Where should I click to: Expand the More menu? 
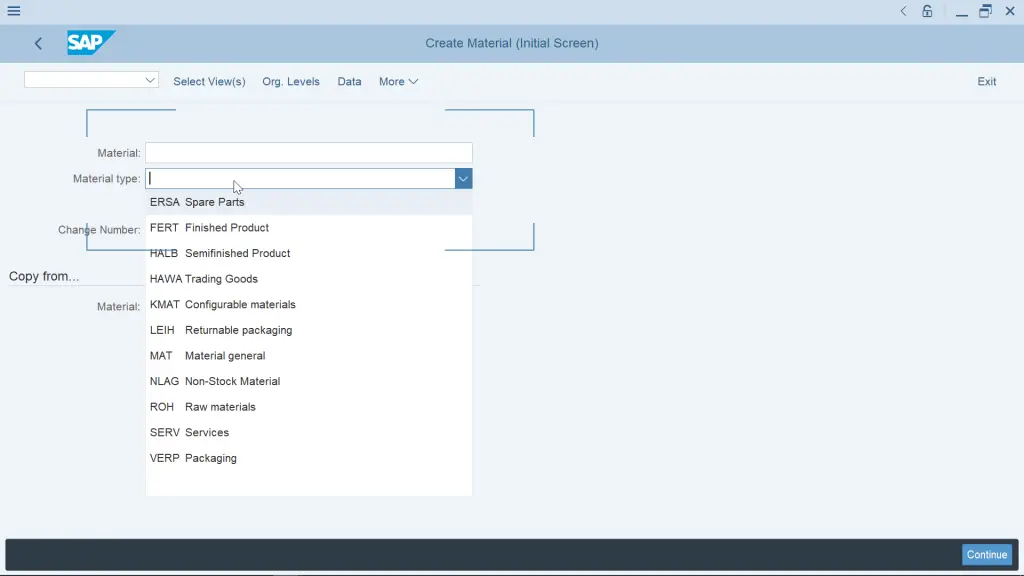tap(398, 81)
